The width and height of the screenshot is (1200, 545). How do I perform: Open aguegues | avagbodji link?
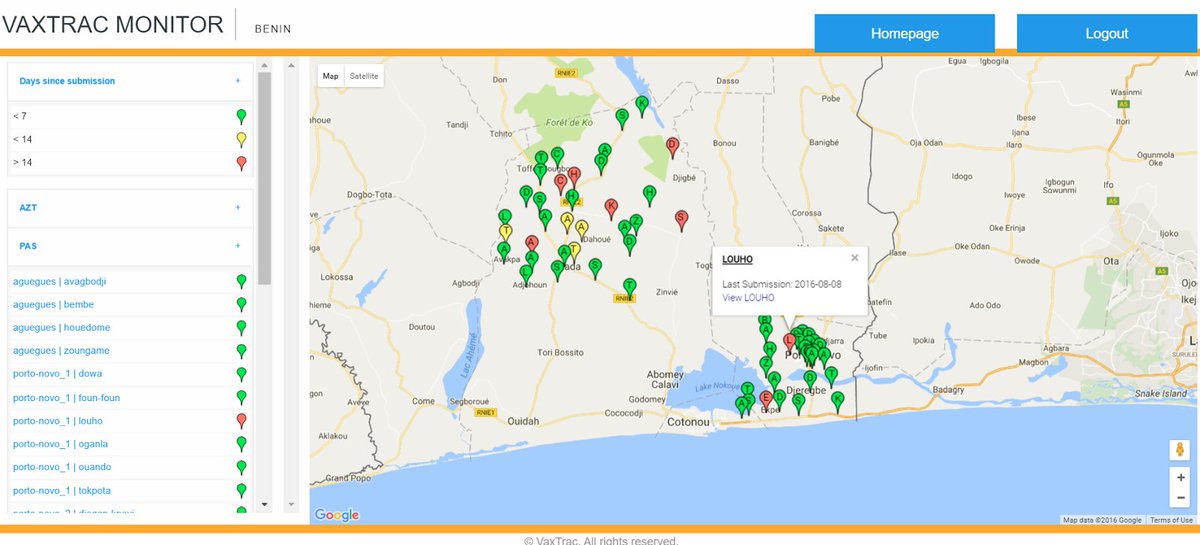coord(59,281)
